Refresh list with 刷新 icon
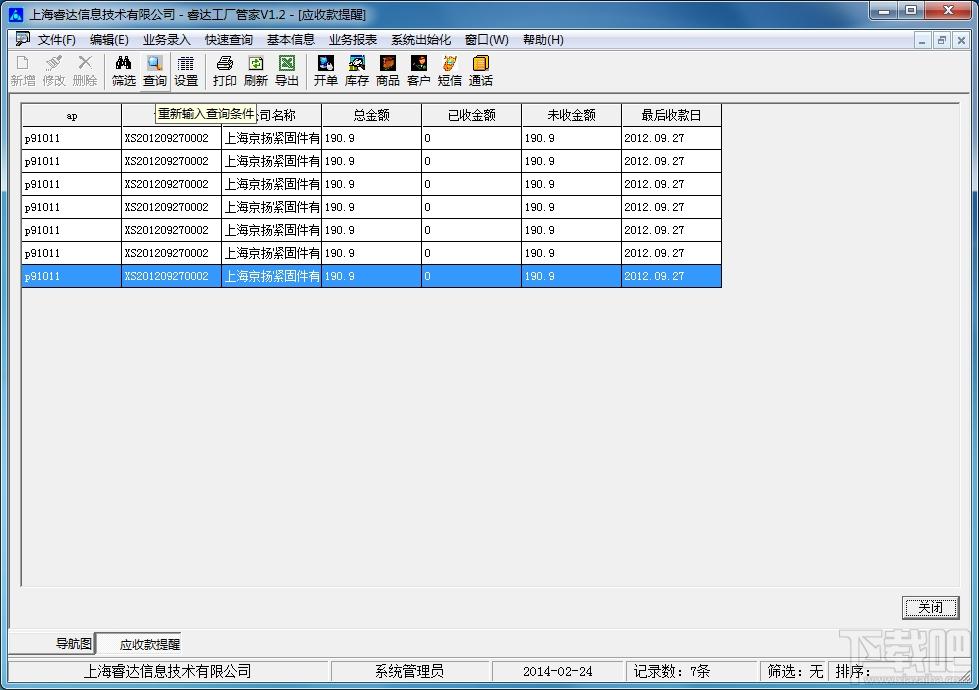Screen dimensions: 979x690 256,71
